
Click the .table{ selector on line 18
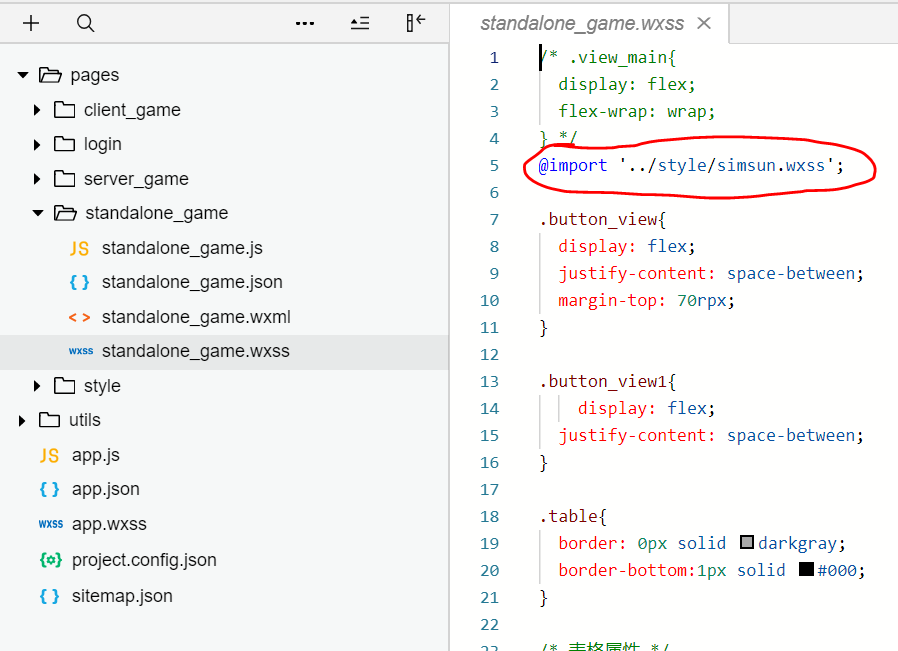pos(573,516)
